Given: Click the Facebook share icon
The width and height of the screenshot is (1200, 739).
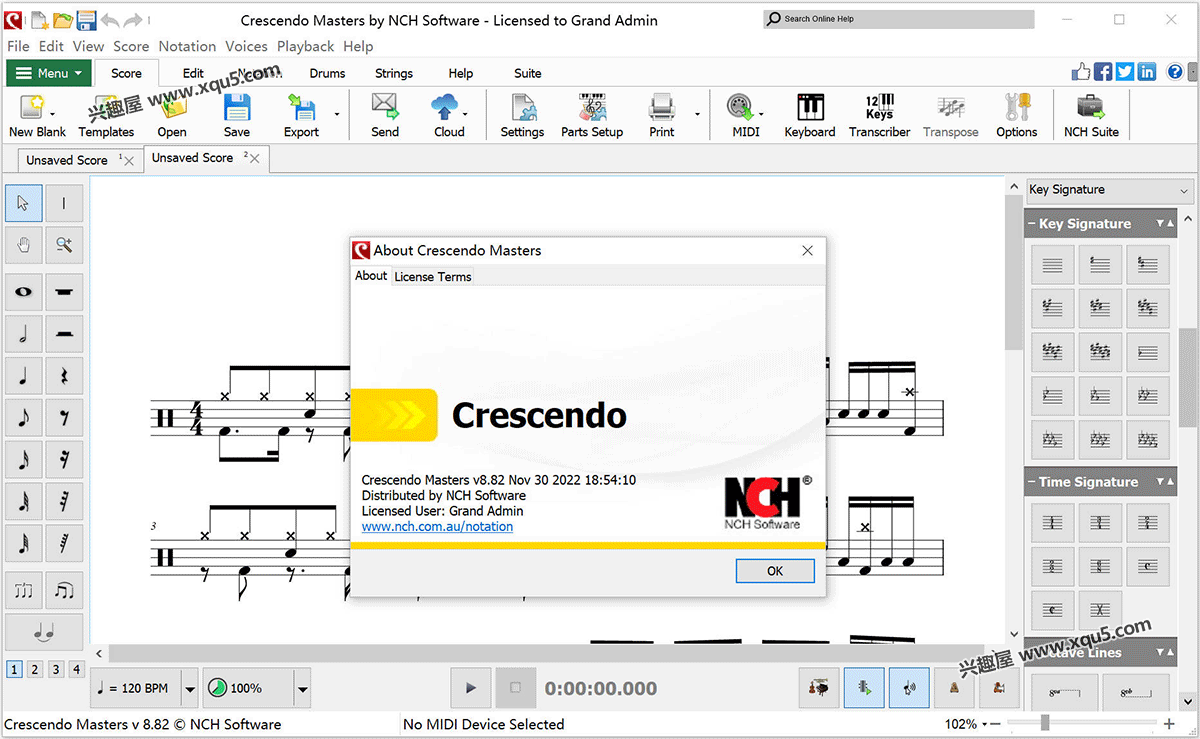Looking at the screenshot, I should [x=1103, y=72].
